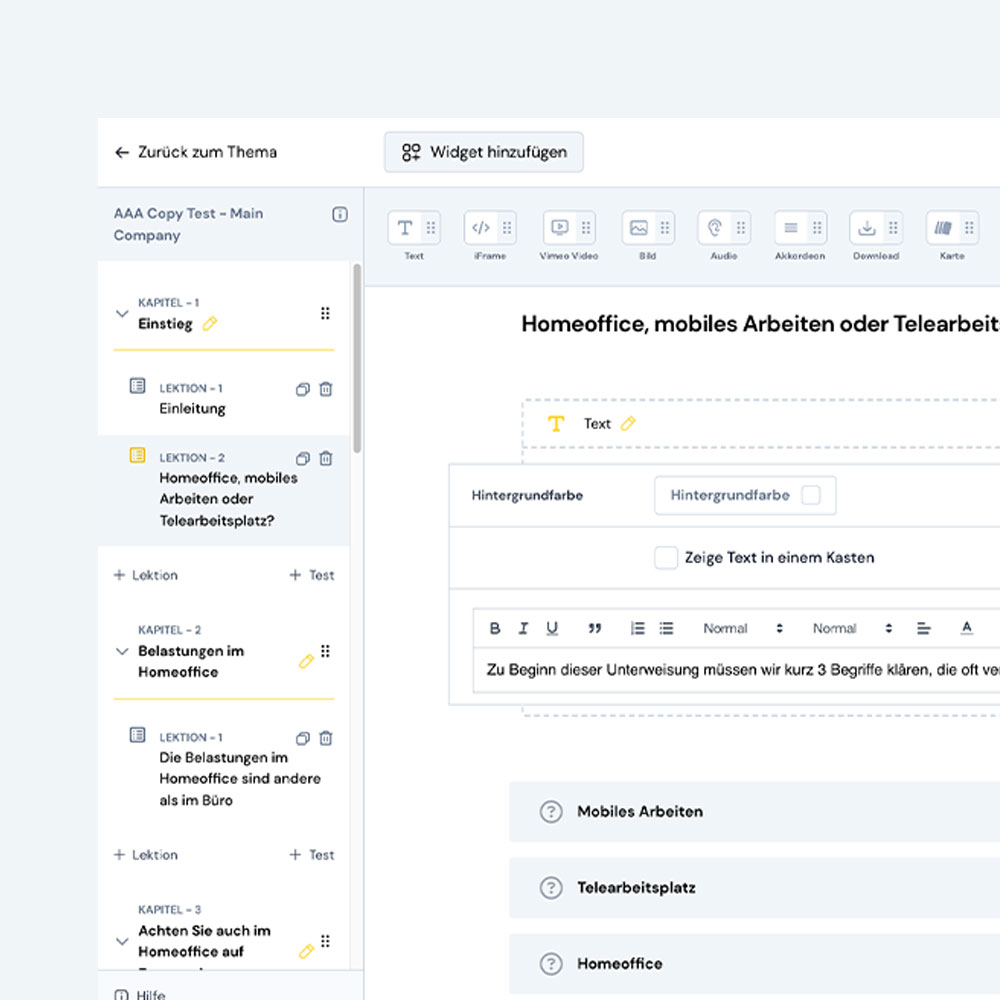Screen dimensions: 1000x1000
Task: Add an Audio widget
Action: pos(716,227)
